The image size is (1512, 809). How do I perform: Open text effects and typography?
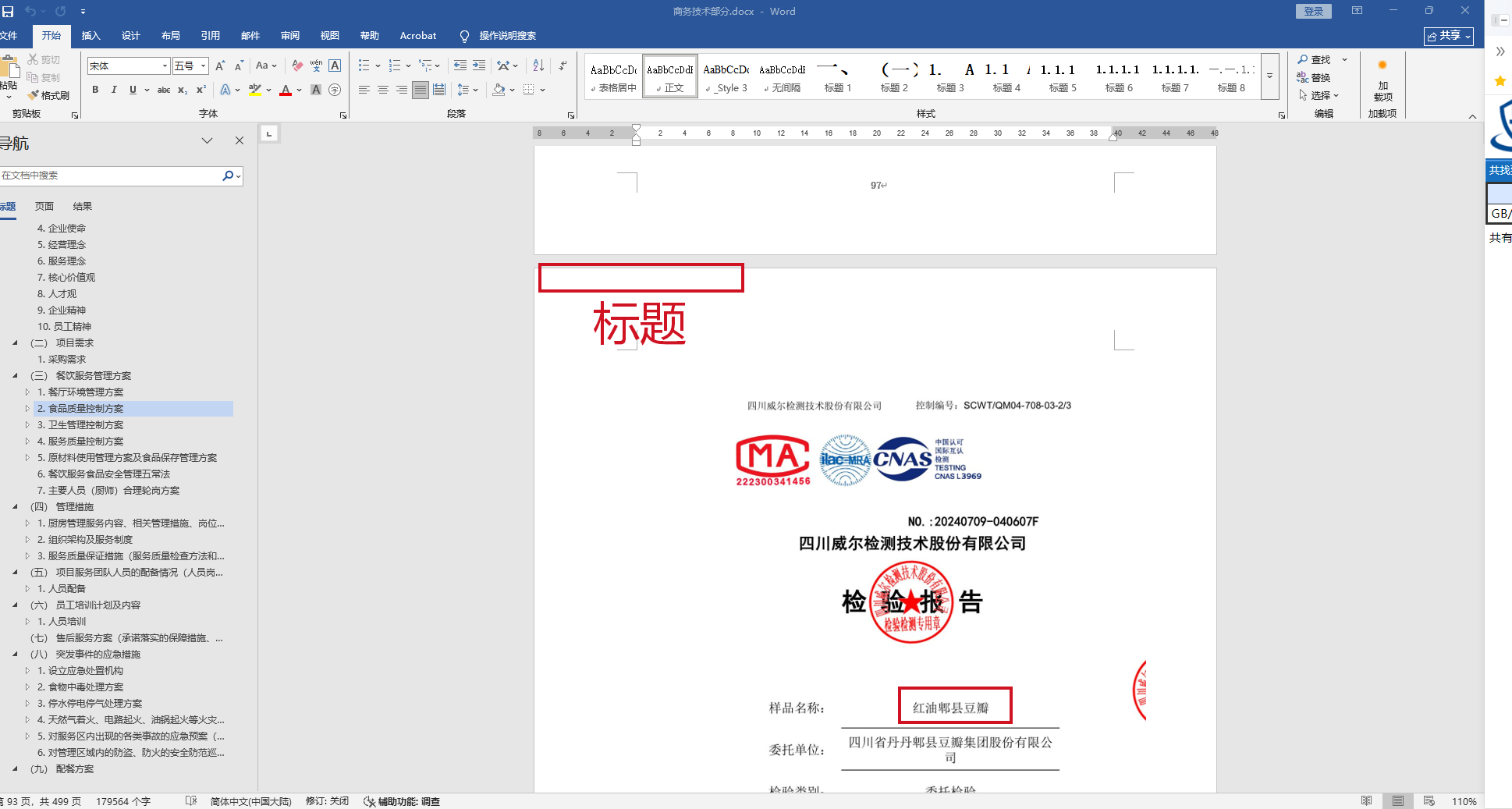[225, 90]
